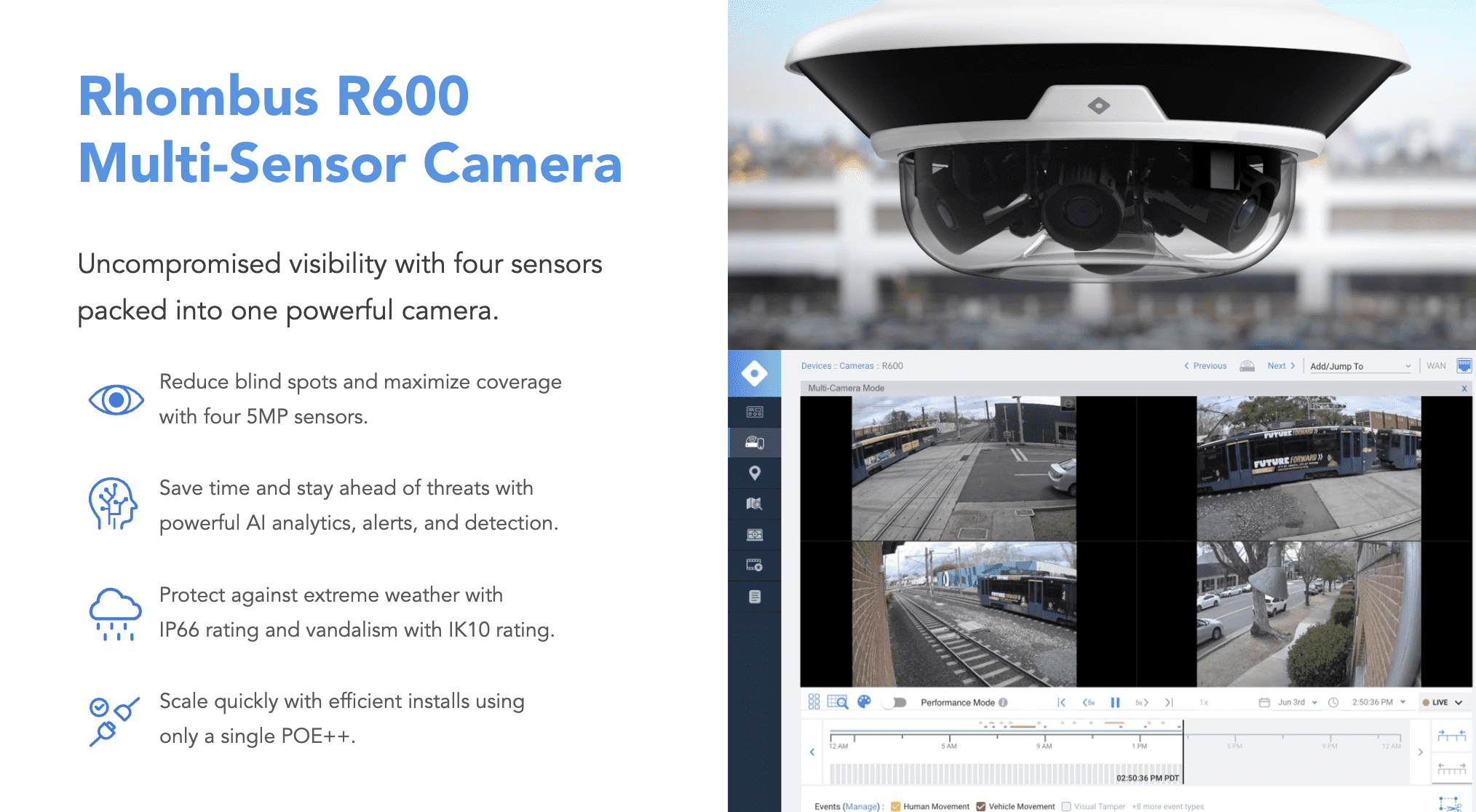Click the Devices breadcrumb link
Viewport: 1476px width, 812px height.
pos(816,366)
